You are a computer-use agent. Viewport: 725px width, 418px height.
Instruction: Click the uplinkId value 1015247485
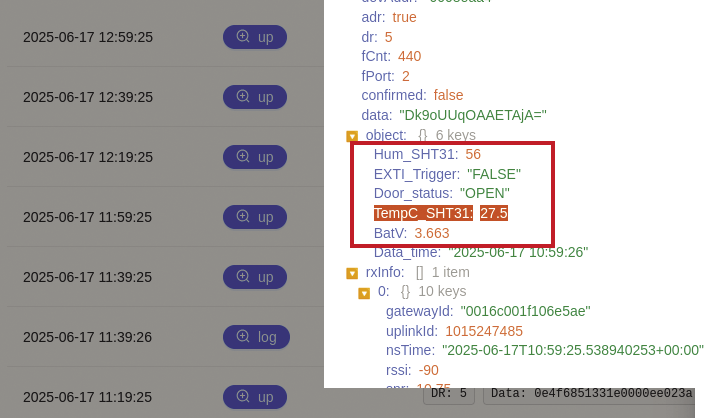[484, 332]
